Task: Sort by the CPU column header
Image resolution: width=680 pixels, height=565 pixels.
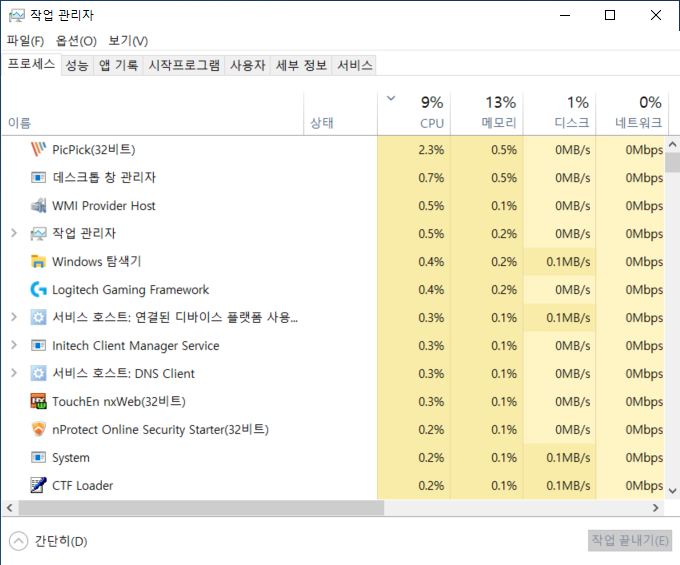Action: (414, 114)
